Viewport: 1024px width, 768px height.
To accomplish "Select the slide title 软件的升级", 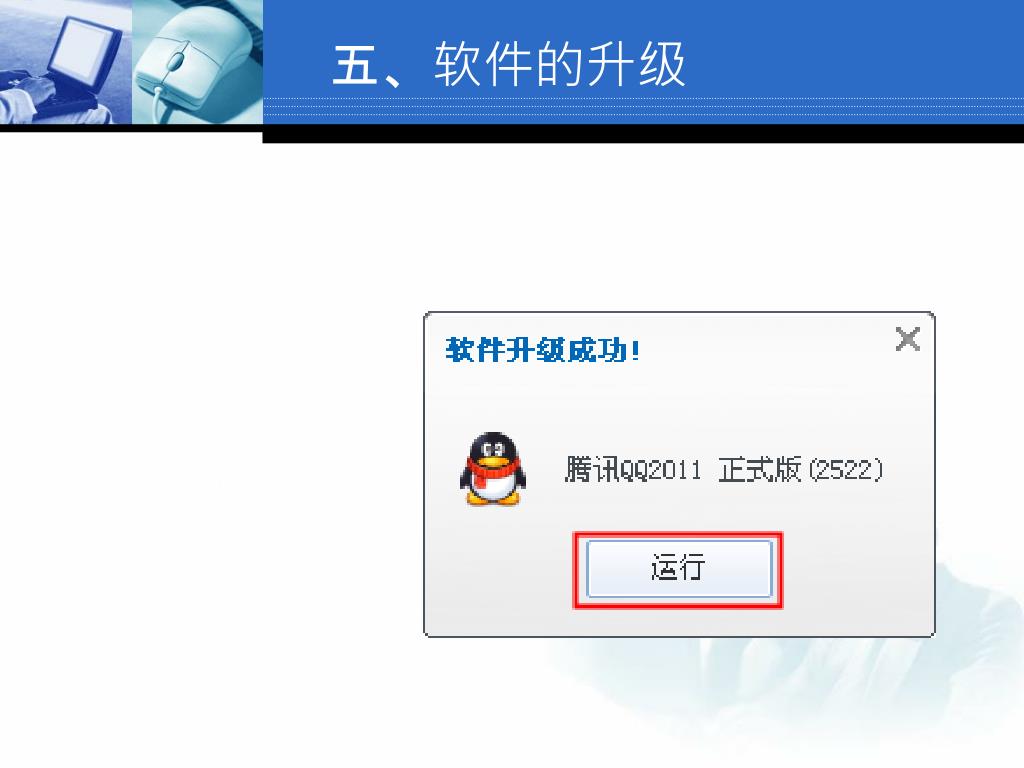I will pos(560,64).
